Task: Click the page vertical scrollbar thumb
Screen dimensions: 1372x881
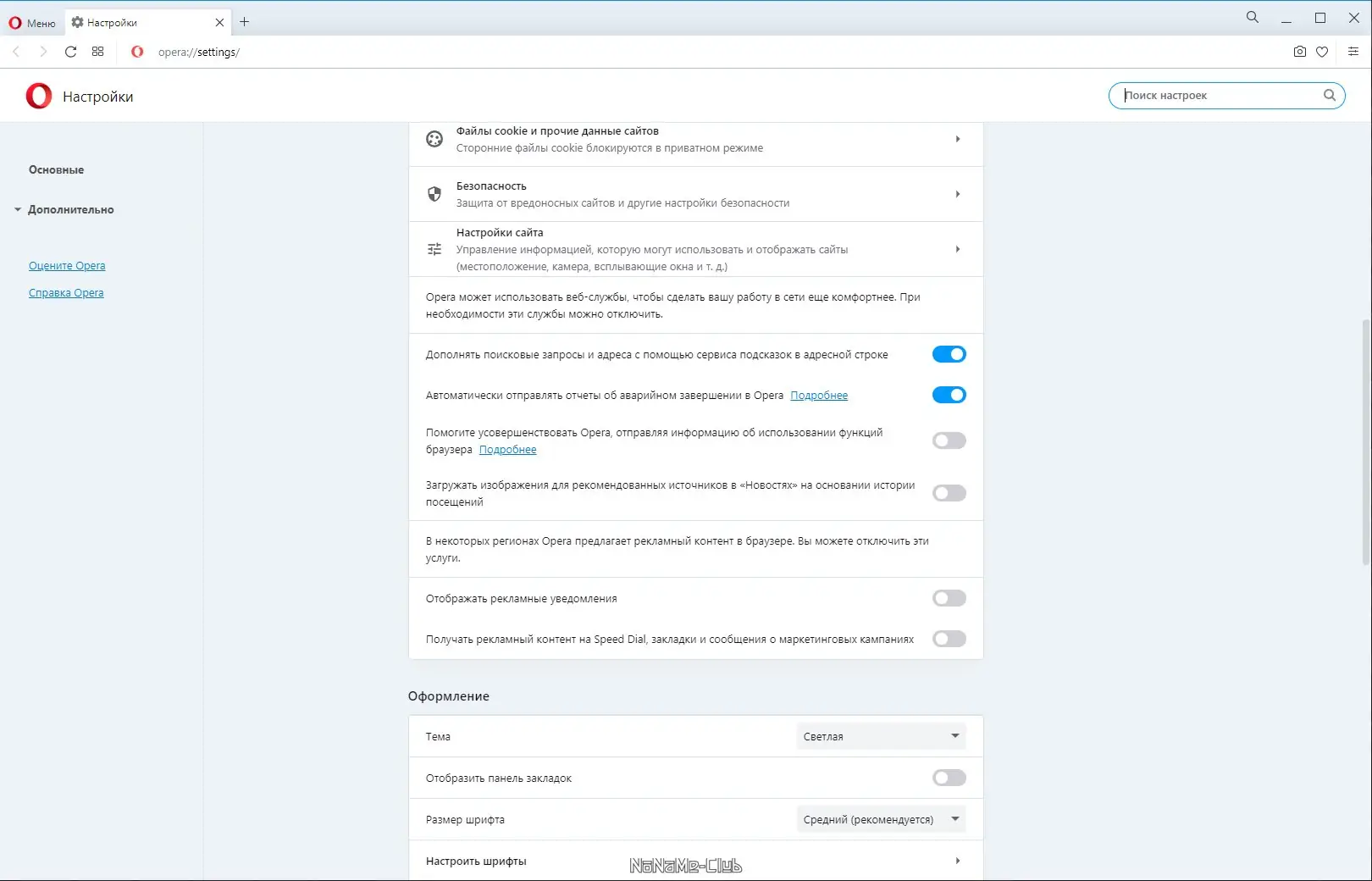Action: point(1365,440)
